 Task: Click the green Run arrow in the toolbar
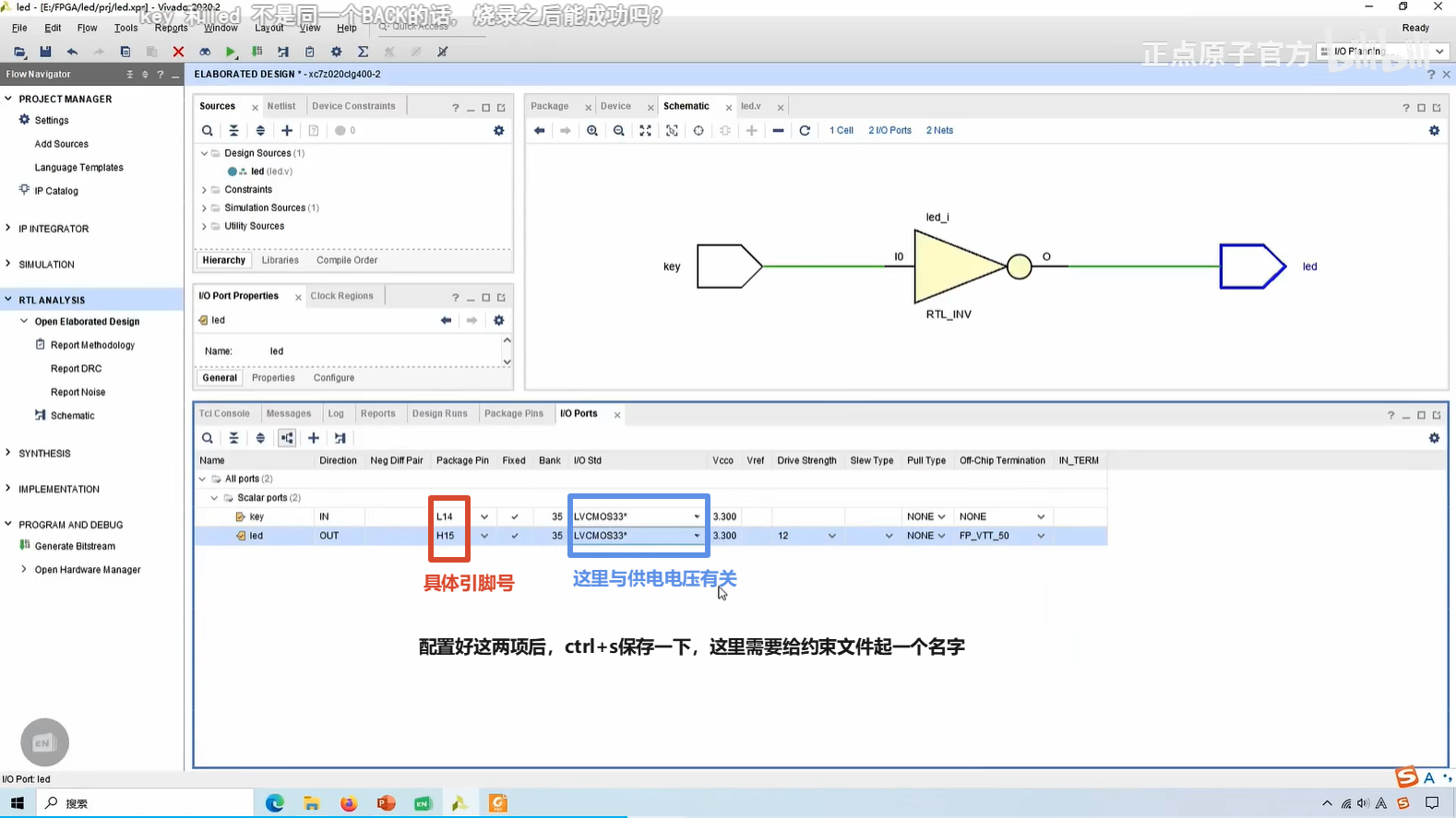point(231,52)
